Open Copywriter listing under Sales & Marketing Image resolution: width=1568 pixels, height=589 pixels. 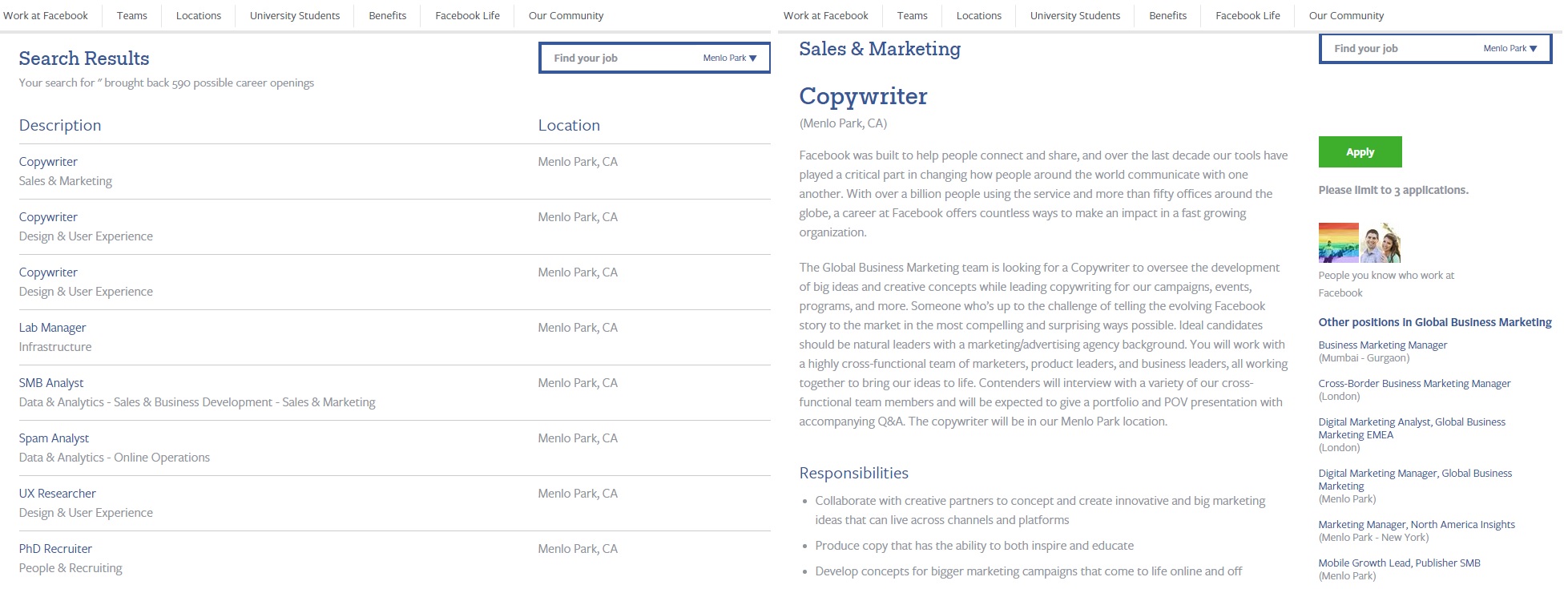(48, 162)
